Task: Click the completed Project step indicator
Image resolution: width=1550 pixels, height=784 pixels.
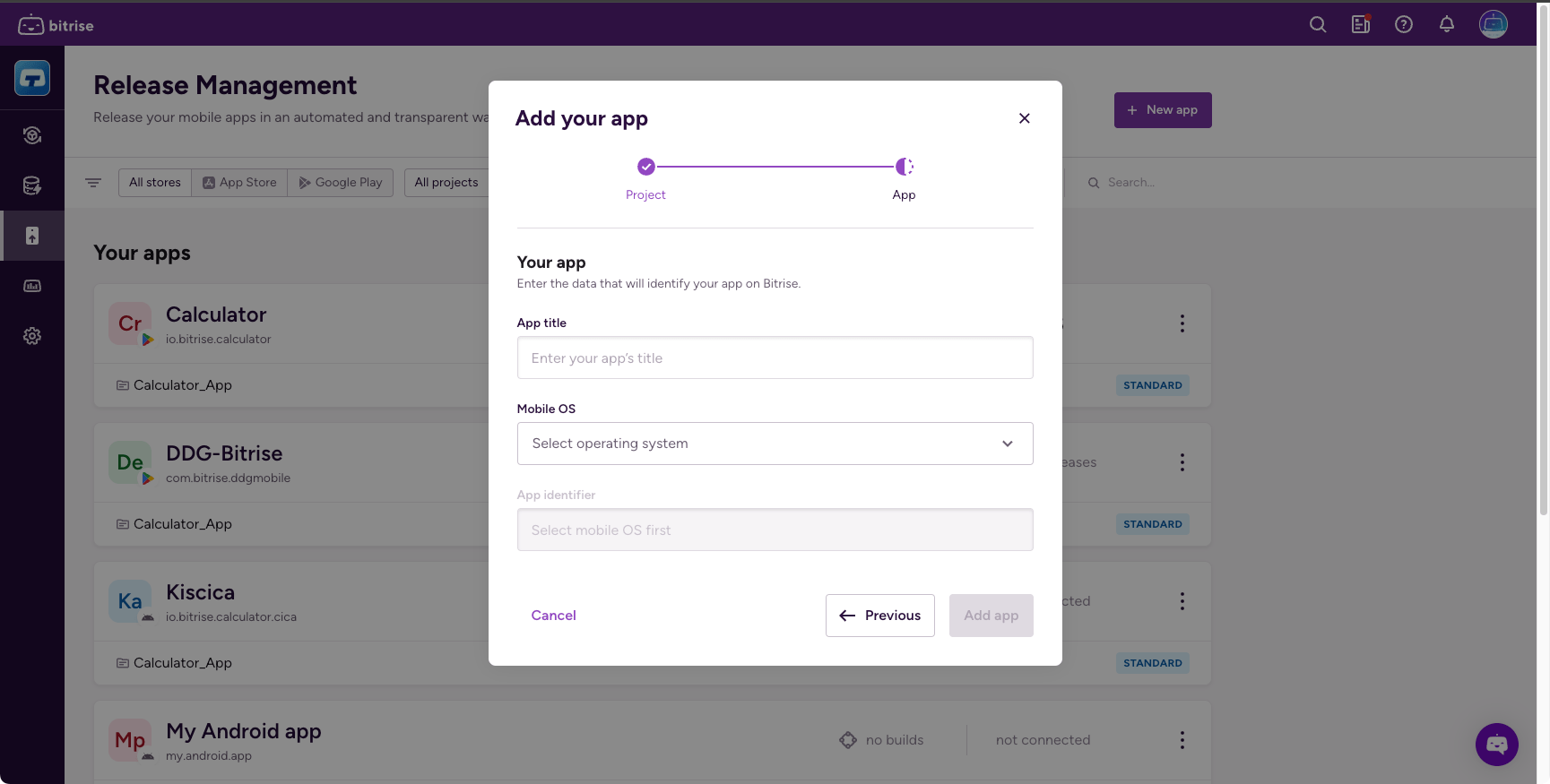Action: coord(646,167)
